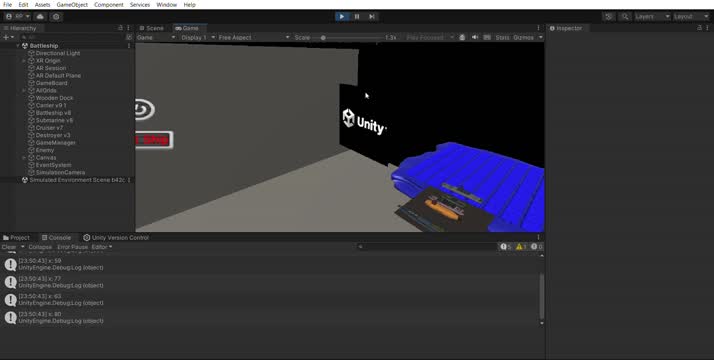Click the Stats button in Game view
The height and width of the screenshot is (360, 714).
pos(502,37)
